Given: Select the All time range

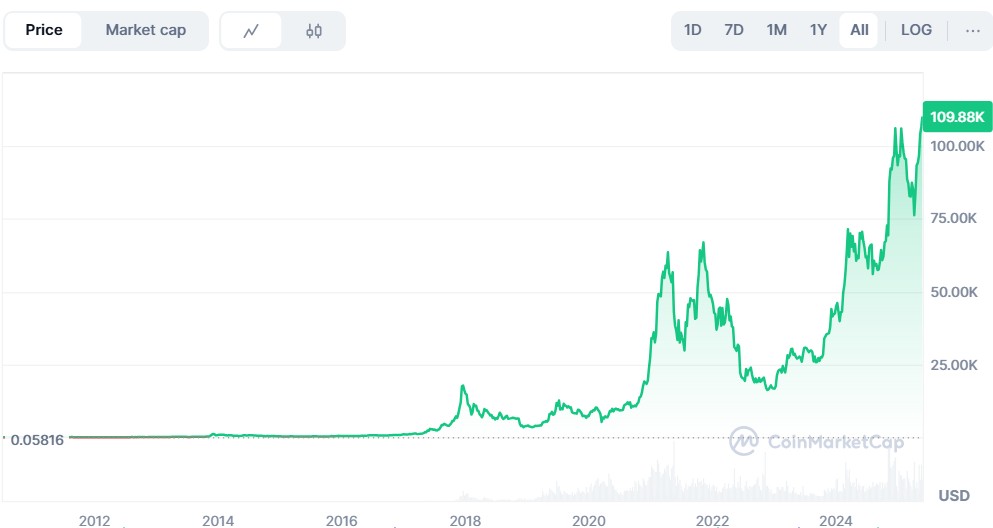Looking at the screenshot, I should coord(859,30).
